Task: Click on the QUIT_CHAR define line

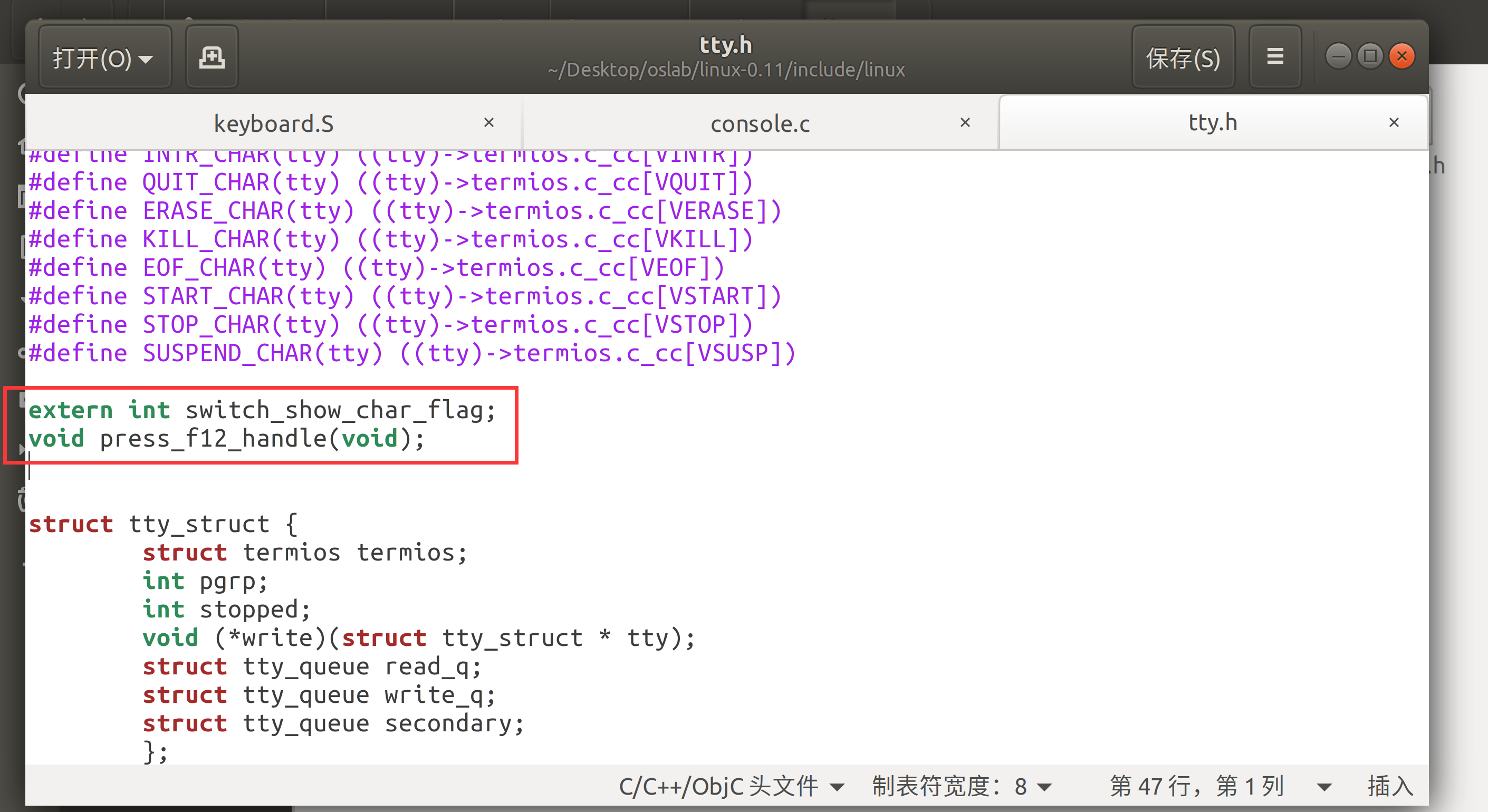Action: click(x=391, y=183)
